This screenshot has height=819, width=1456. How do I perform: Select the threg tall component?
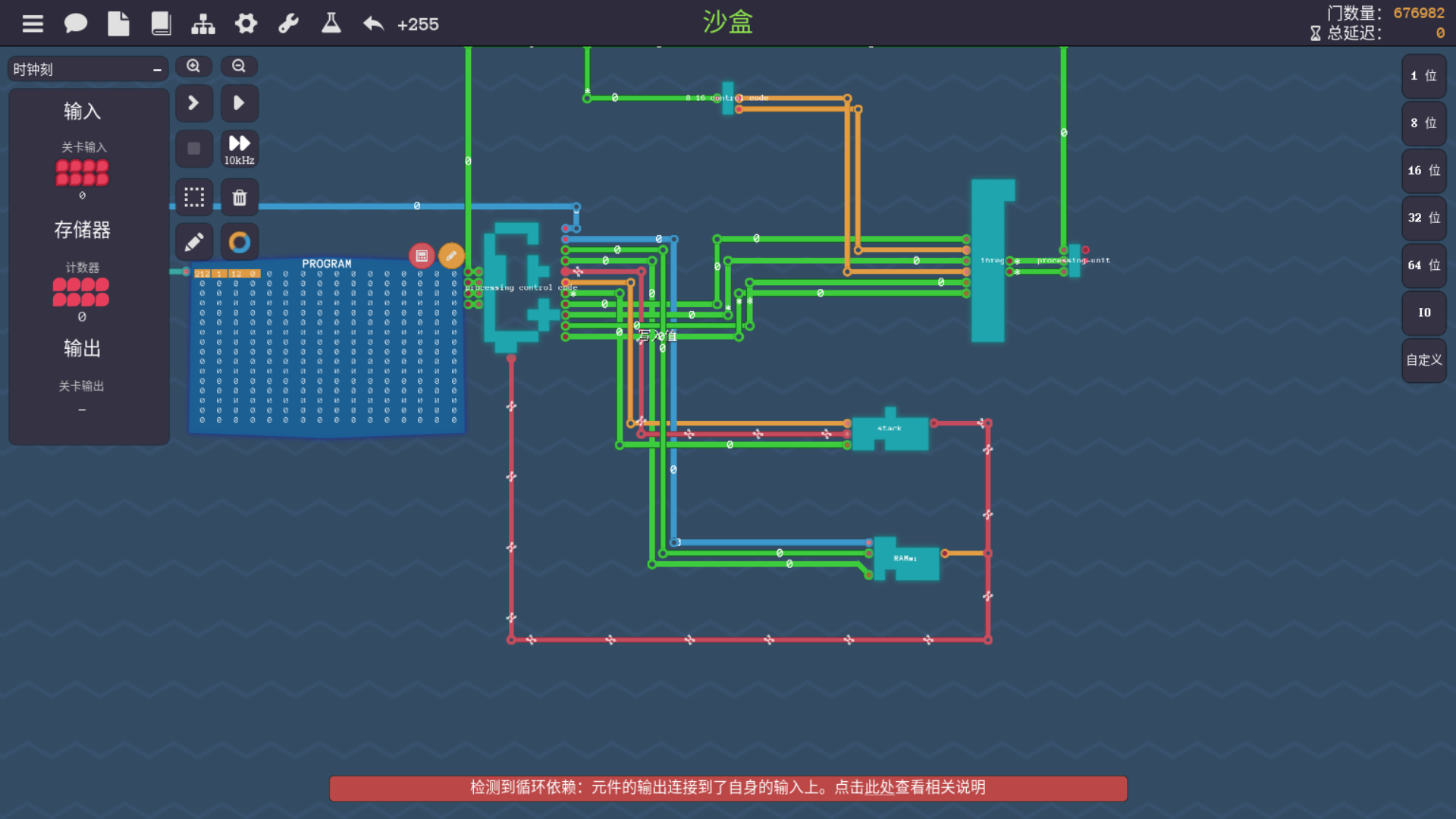coord(990,260)
